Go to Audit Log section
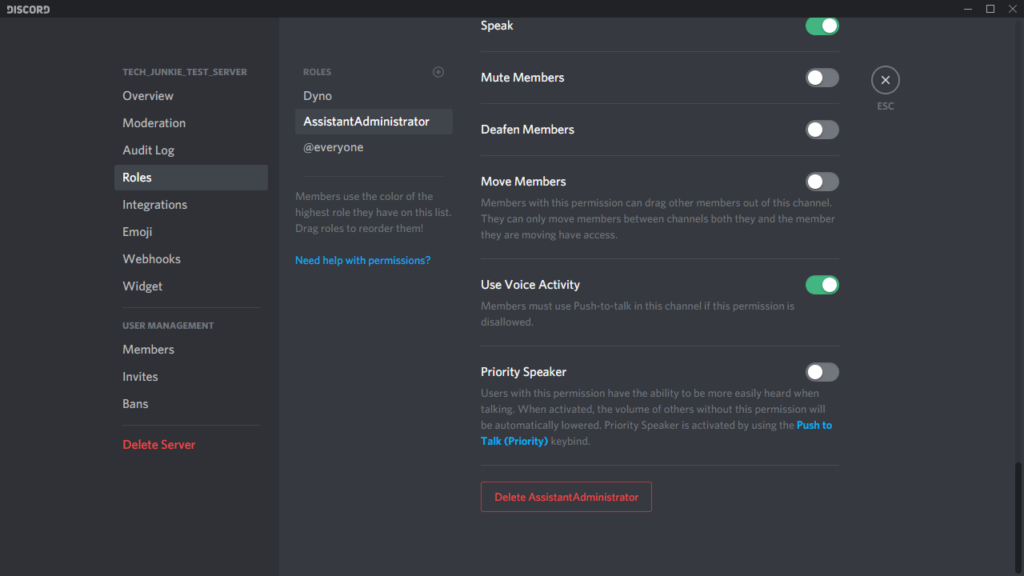The image size is (1024, 576). tap(148, 150)
